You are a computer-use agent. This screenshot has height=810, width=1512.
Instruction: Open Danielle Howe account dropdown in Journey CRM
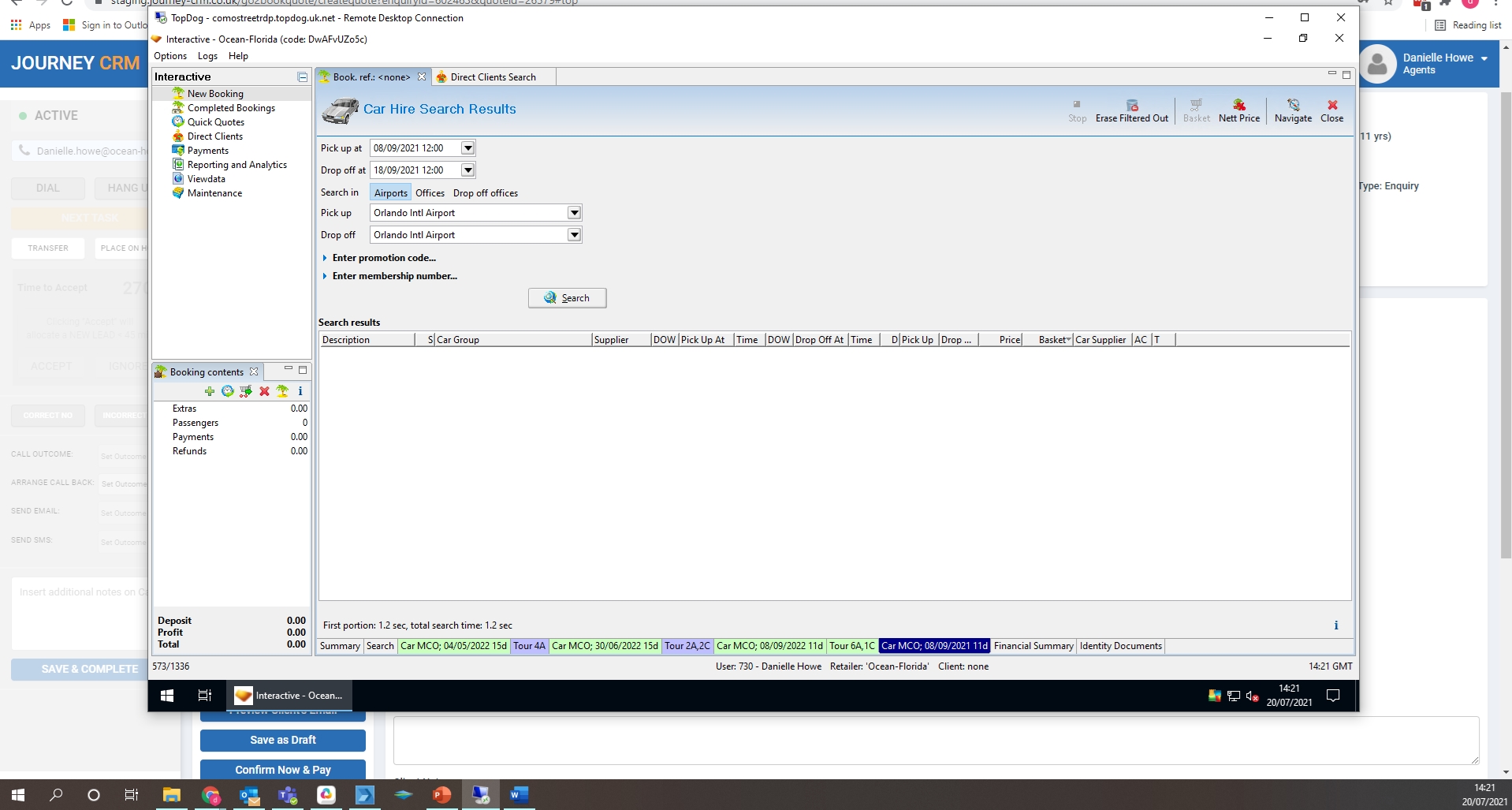1484,58
